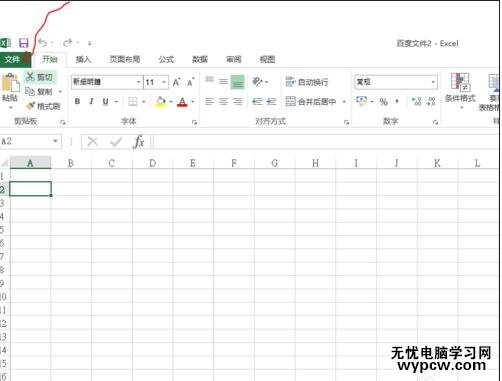This screenshot has width=502, height=381.
Task: Click the cell borders icon
Action: pyautogui.click(x=133, y=101)
